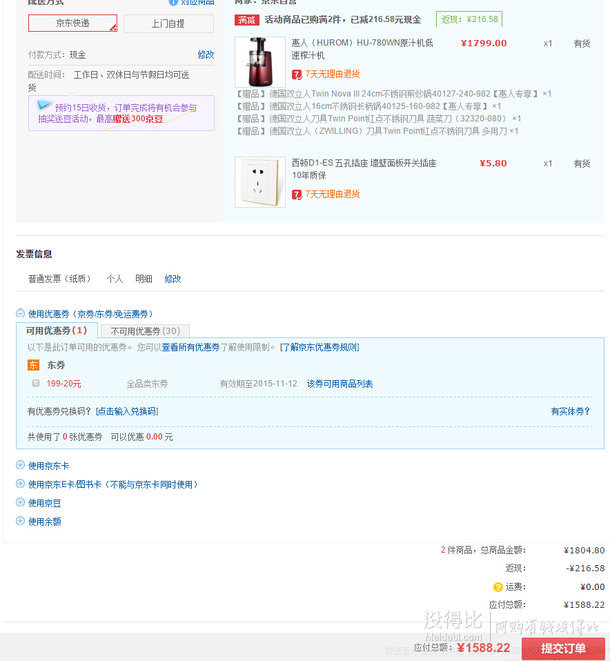Image resolution: width=610 pixels, height=661 pixels.
Task: Select 上门自提 pickup option
Action: point(168,24)
